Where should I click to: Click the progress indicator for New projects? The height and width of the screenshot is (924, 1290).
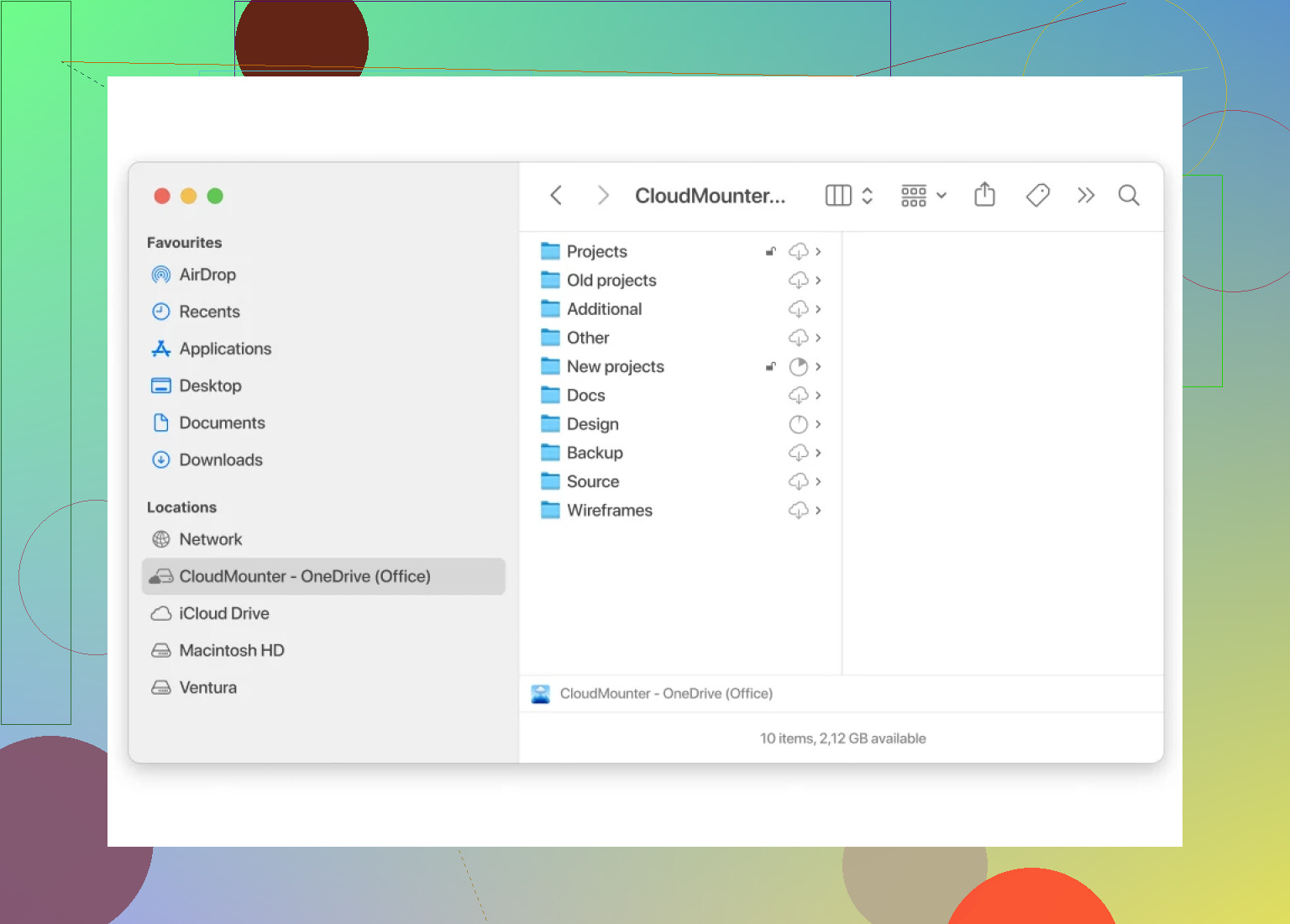(x=798, y=366)
